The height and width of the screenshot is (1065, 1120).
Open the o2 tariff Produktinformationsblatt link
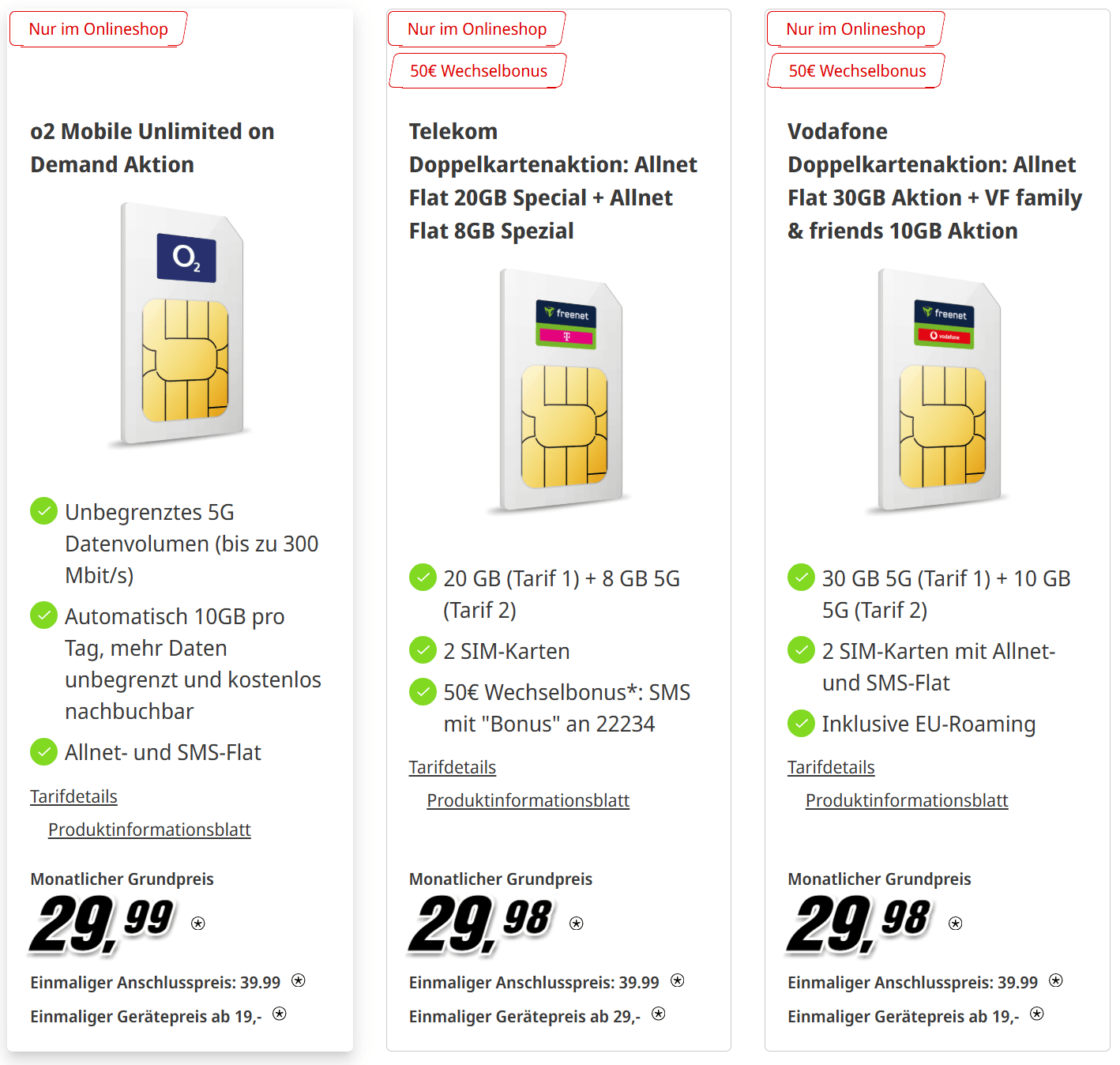(149, 830)
